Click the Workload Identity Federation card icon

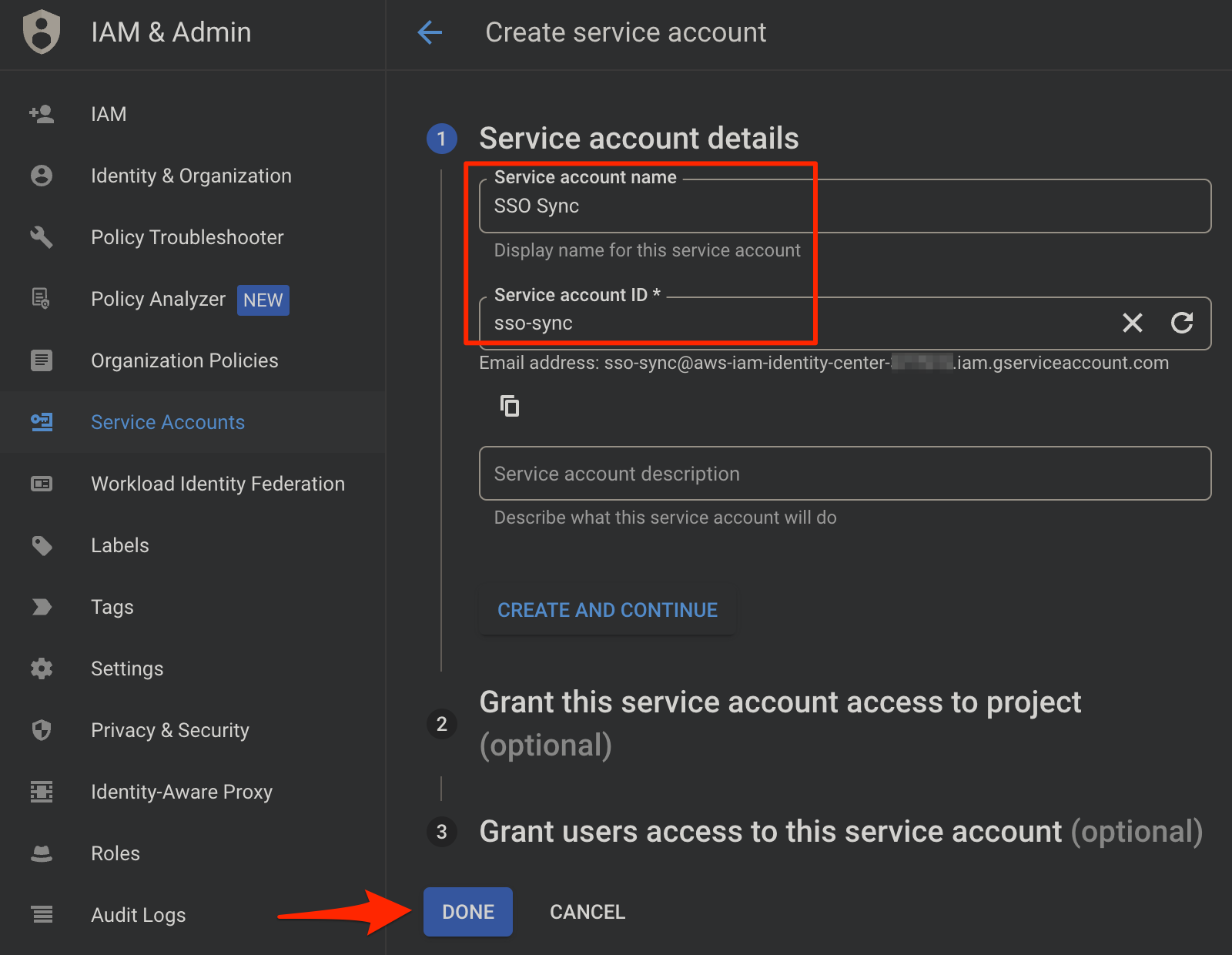click(x=42, y=484)
